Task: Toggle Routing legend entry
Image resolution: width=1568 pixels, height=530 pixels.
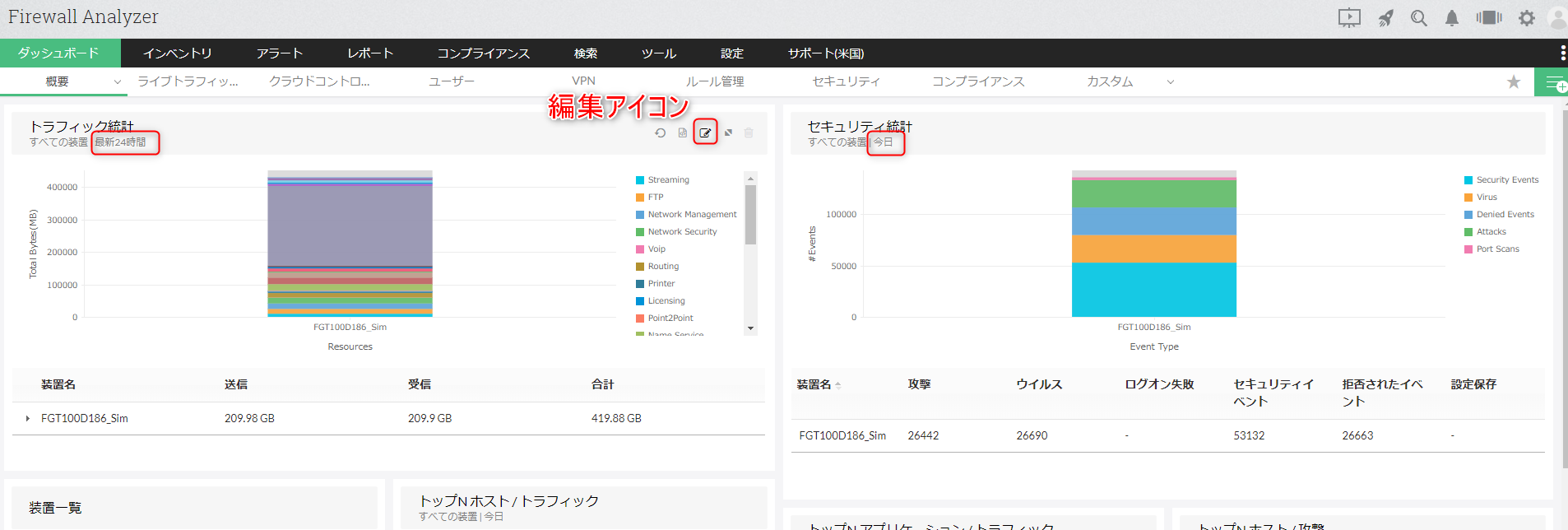Action: 657,267
